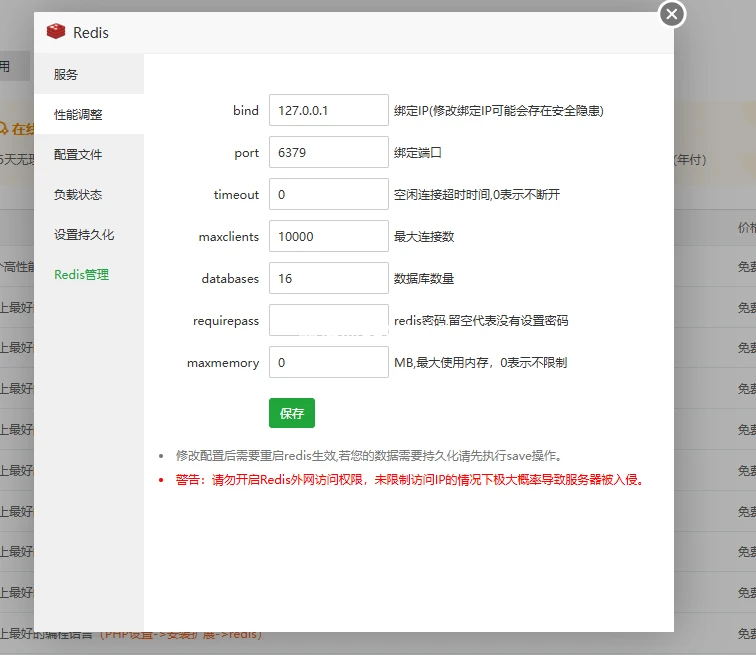Select the maxclients input with 10000
Image resolution: width=756 pixels, height=655 pixels.
(x=329, y=236)
